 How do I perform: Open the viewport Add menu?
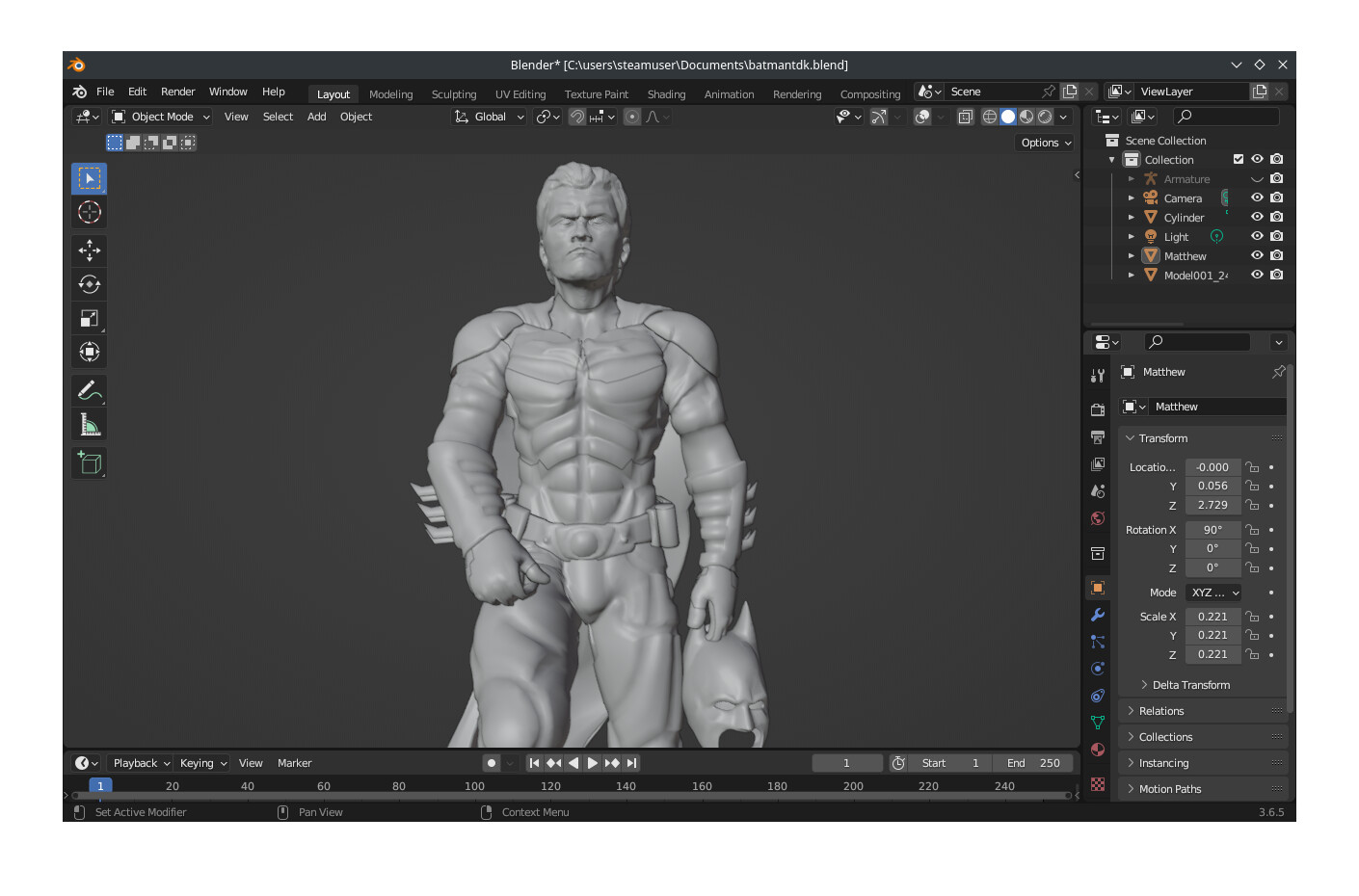pos(316,117)
